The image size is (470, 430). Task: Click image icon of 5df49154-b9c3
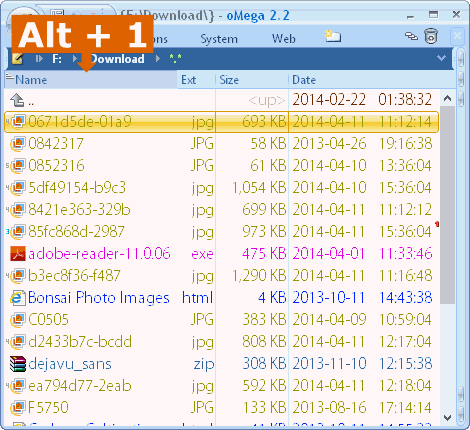point(18,188)
